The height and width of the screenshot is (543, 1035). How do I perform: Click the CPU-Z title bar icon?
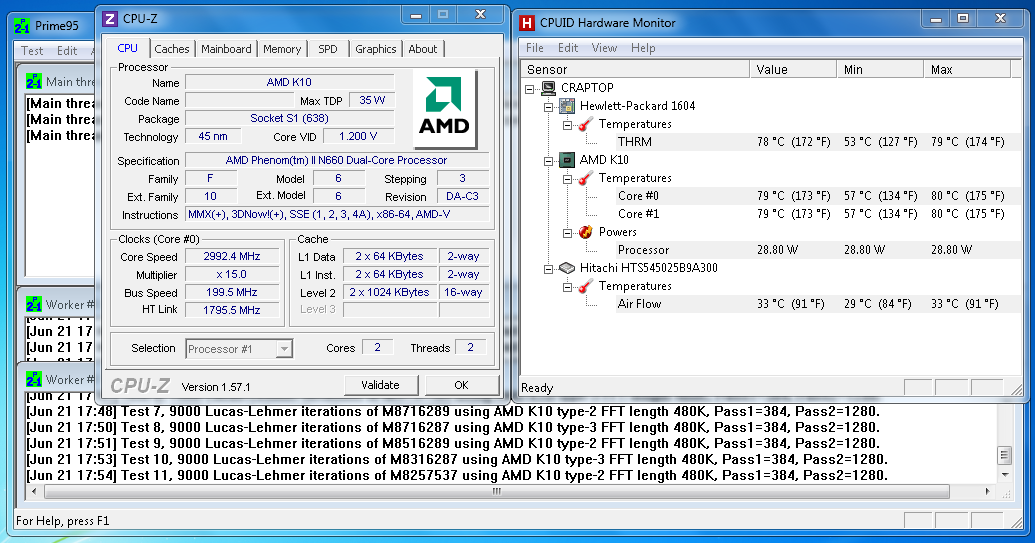110,19
